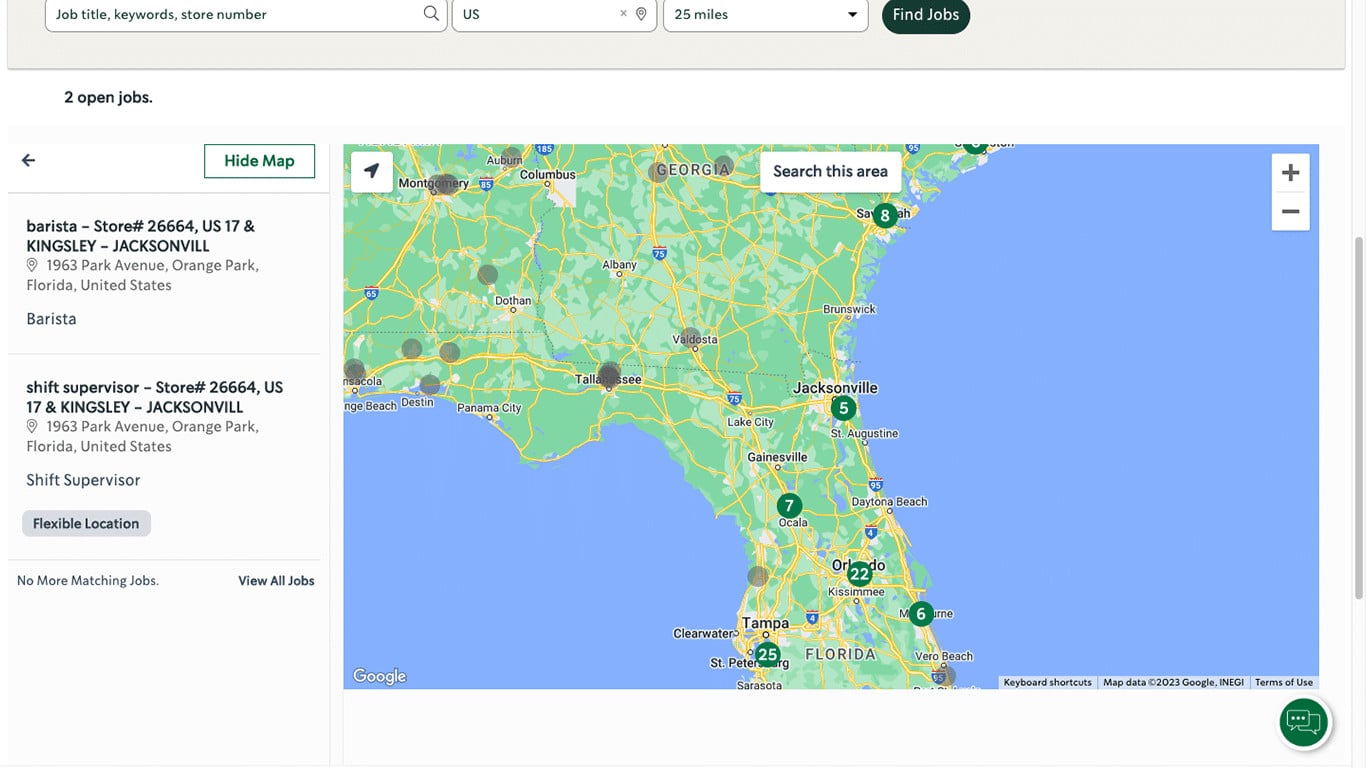The image size is (1366, 768).
Task: Center map using the my-location arrow icon
Action: pos(372,171)
